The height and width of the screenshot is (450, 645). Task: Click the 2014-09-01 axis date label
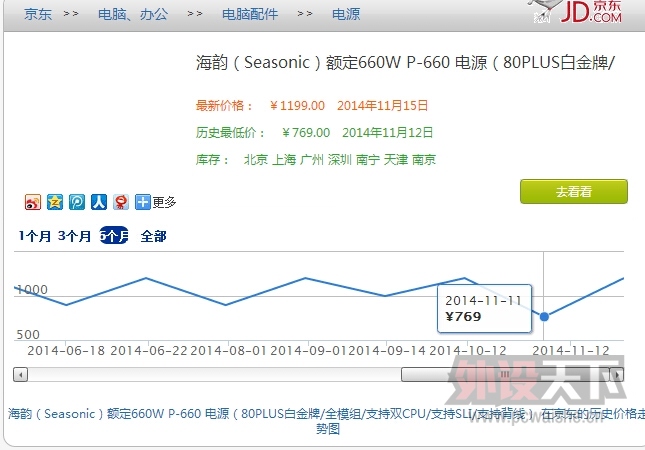309,350
